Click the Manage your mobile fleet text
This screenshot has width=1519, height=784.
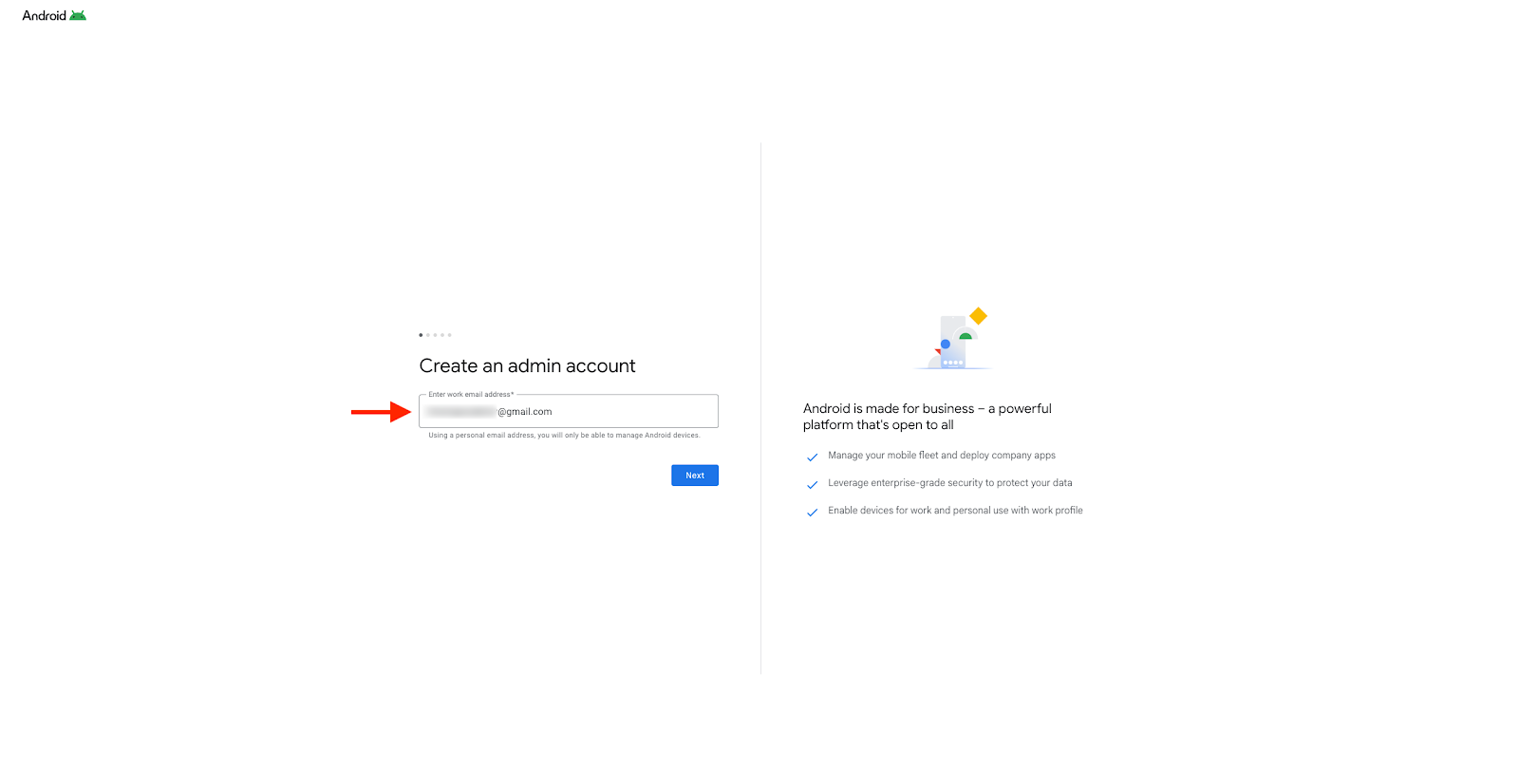(942, 456)
